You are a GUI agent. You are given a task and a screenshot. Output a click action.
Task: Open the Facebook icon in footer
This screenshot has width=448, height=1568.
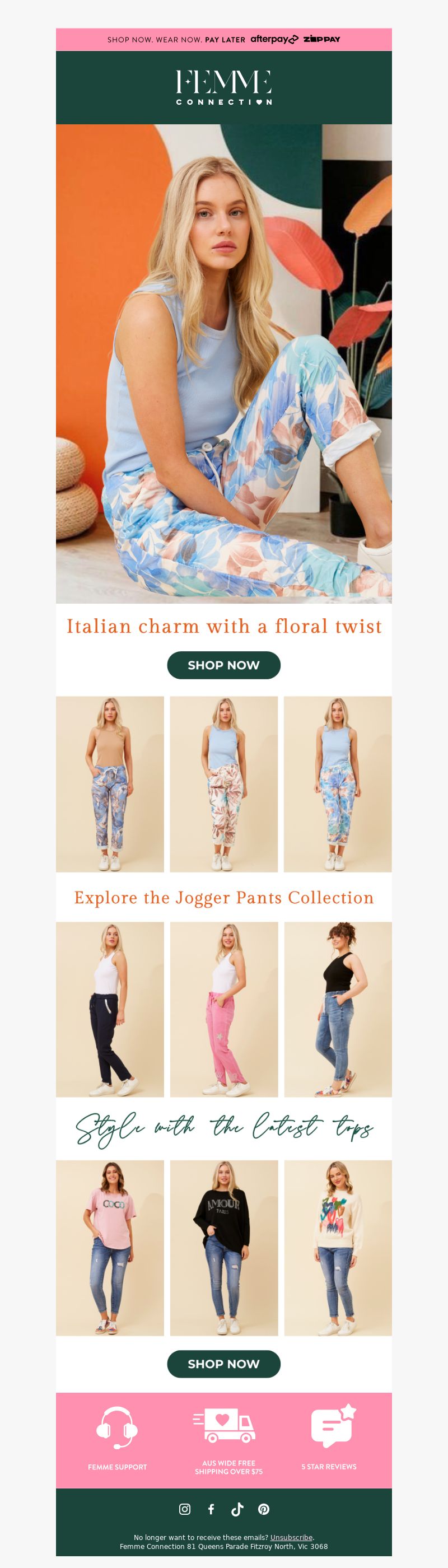click(x=211, y=1509)
